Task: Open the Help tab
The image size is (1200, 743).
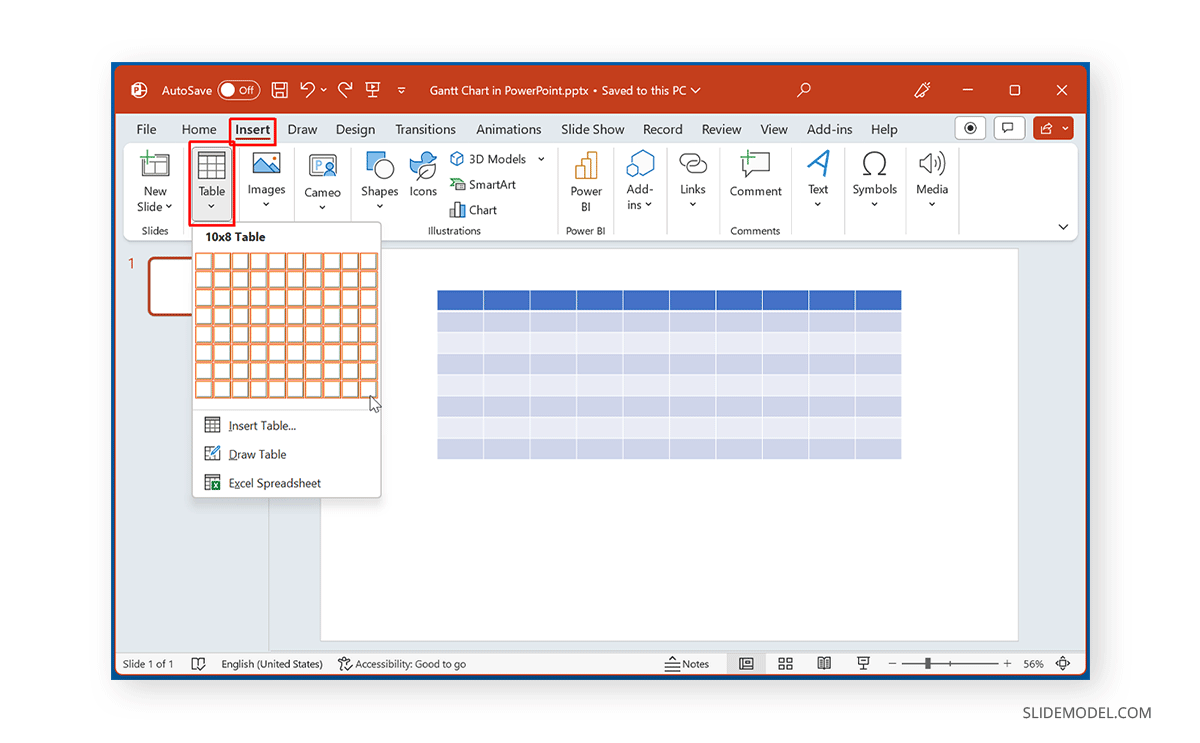Action: 884,129
